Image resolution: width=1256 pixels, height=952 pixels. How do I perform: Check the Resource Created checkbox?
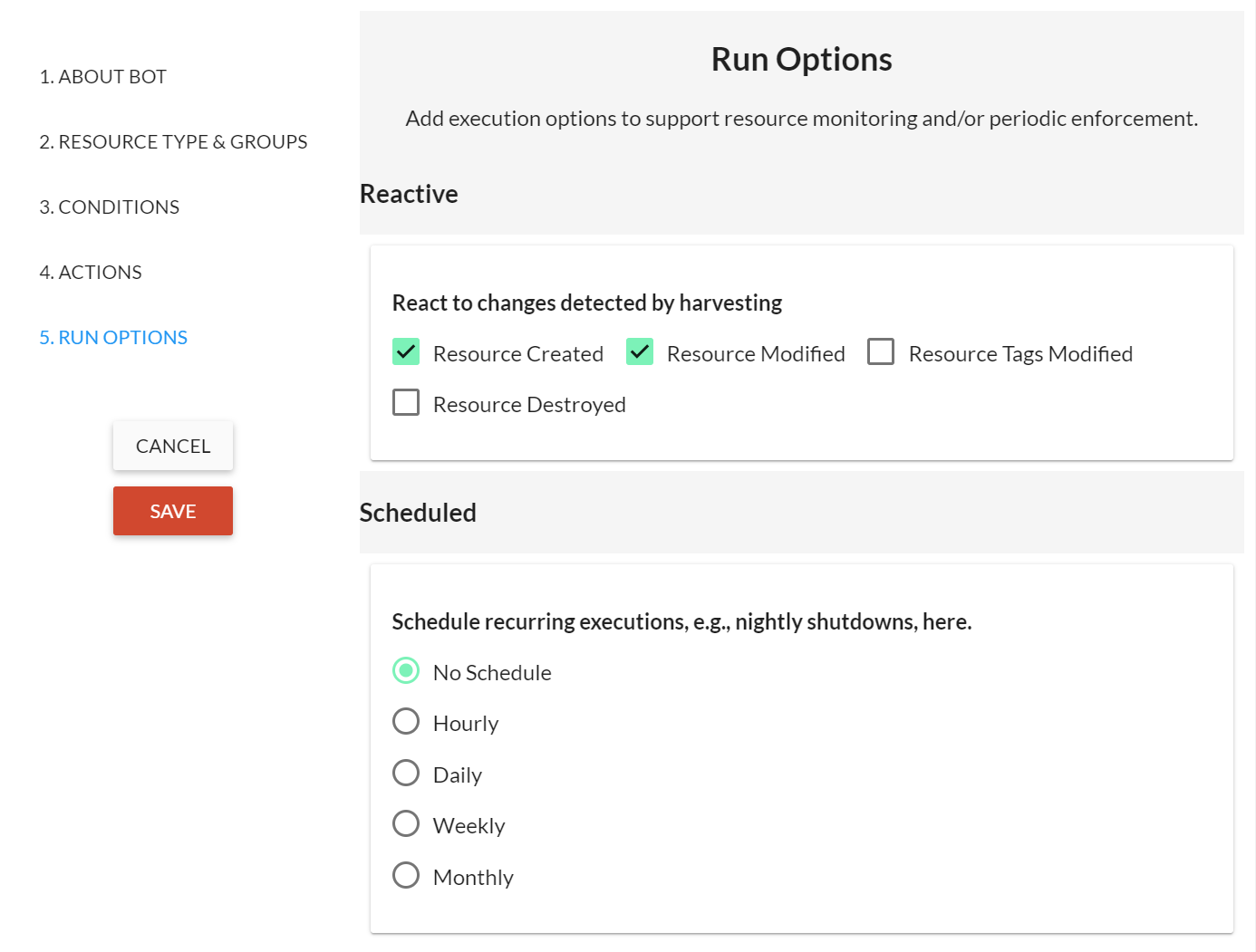(406, 351)
